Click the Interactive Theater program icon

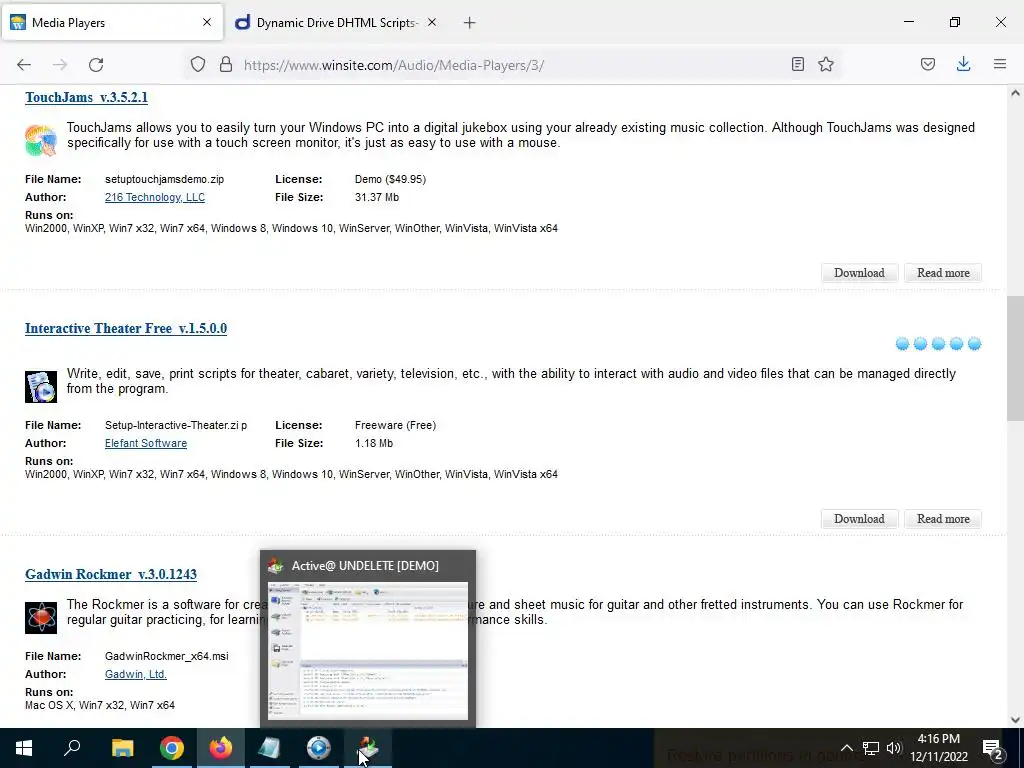pyautogui.click(x=41, y=387)
